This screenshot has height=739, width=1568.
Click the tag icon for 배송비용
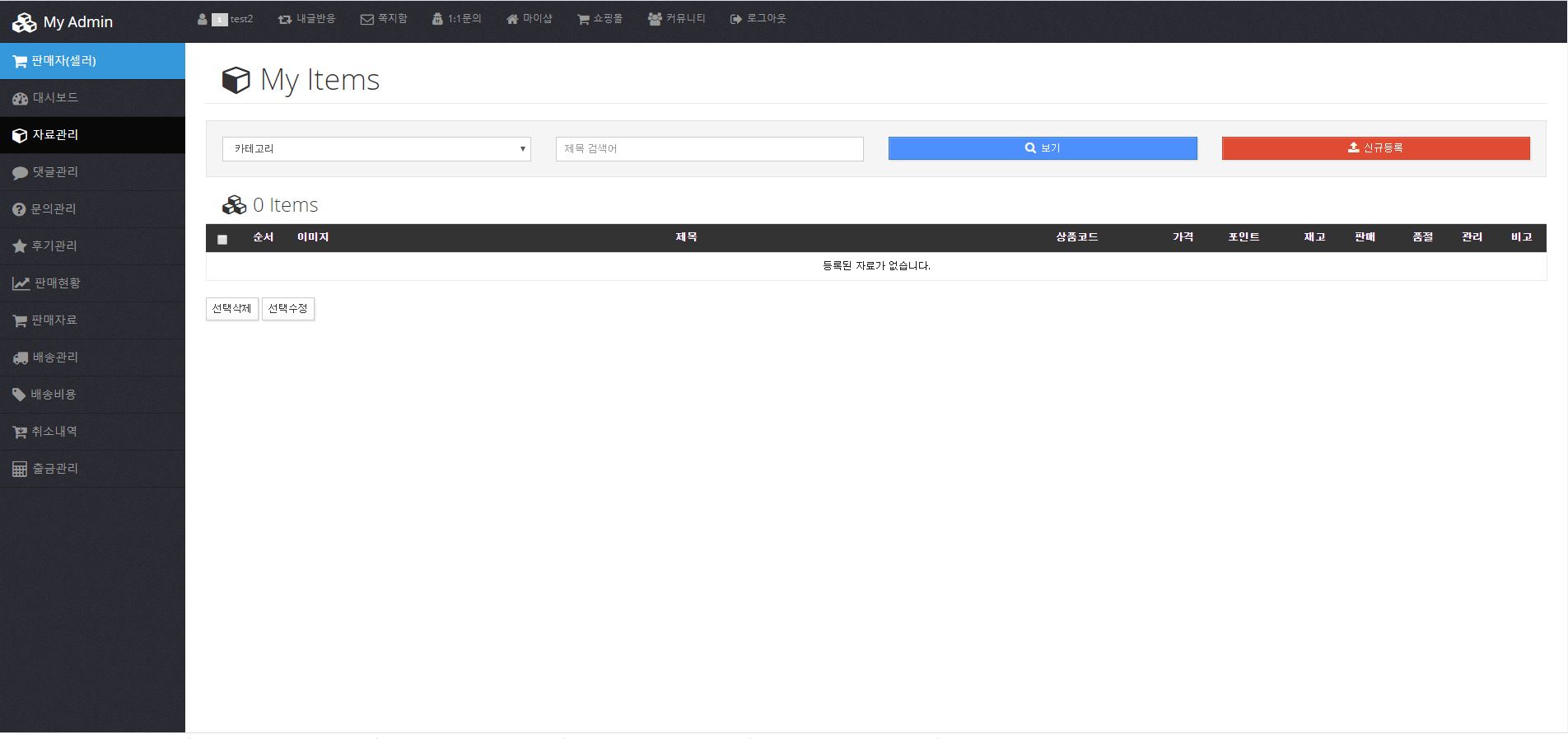[20, 395]
